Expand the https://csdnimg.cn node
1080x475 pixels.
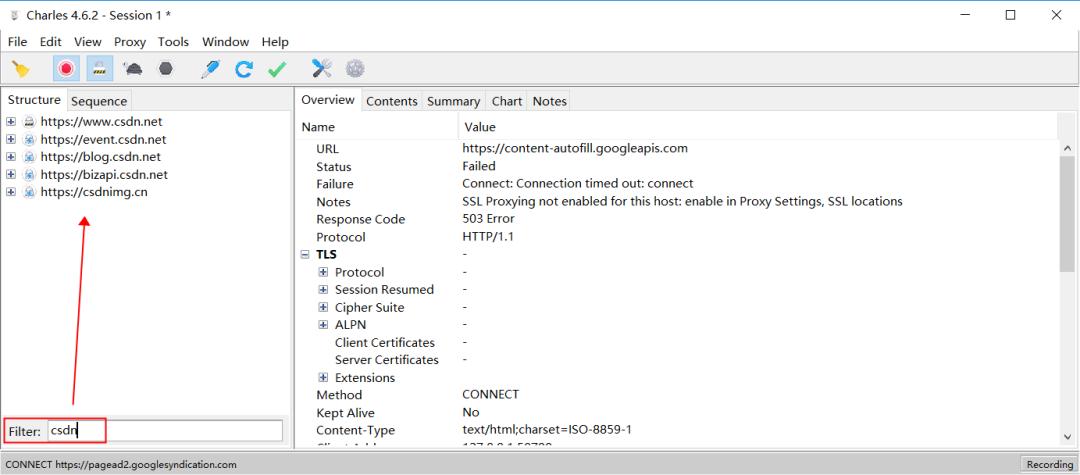point(11,192)
